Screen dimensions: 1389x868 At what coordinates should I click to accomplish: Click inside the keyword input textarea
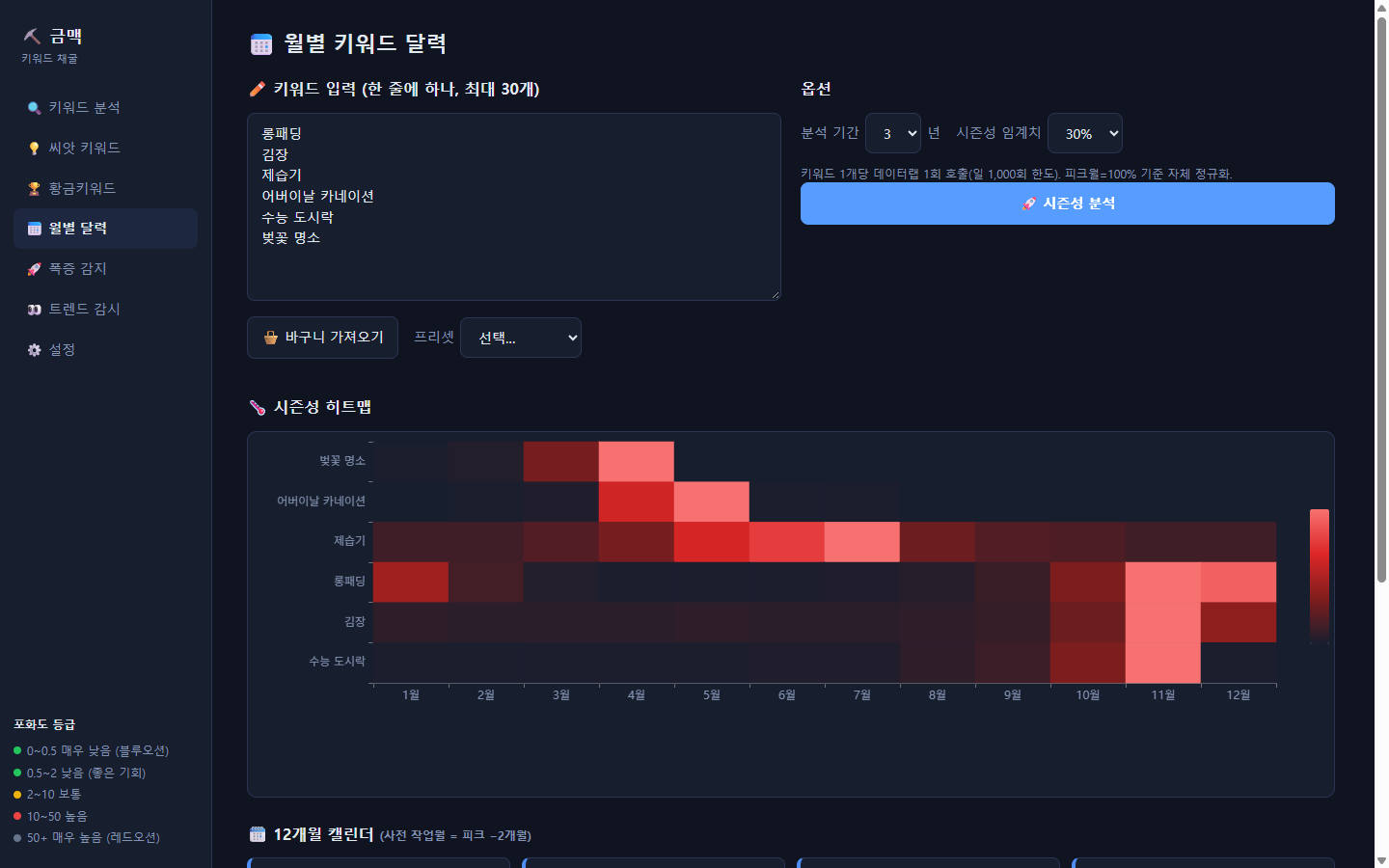click(514, 206)
